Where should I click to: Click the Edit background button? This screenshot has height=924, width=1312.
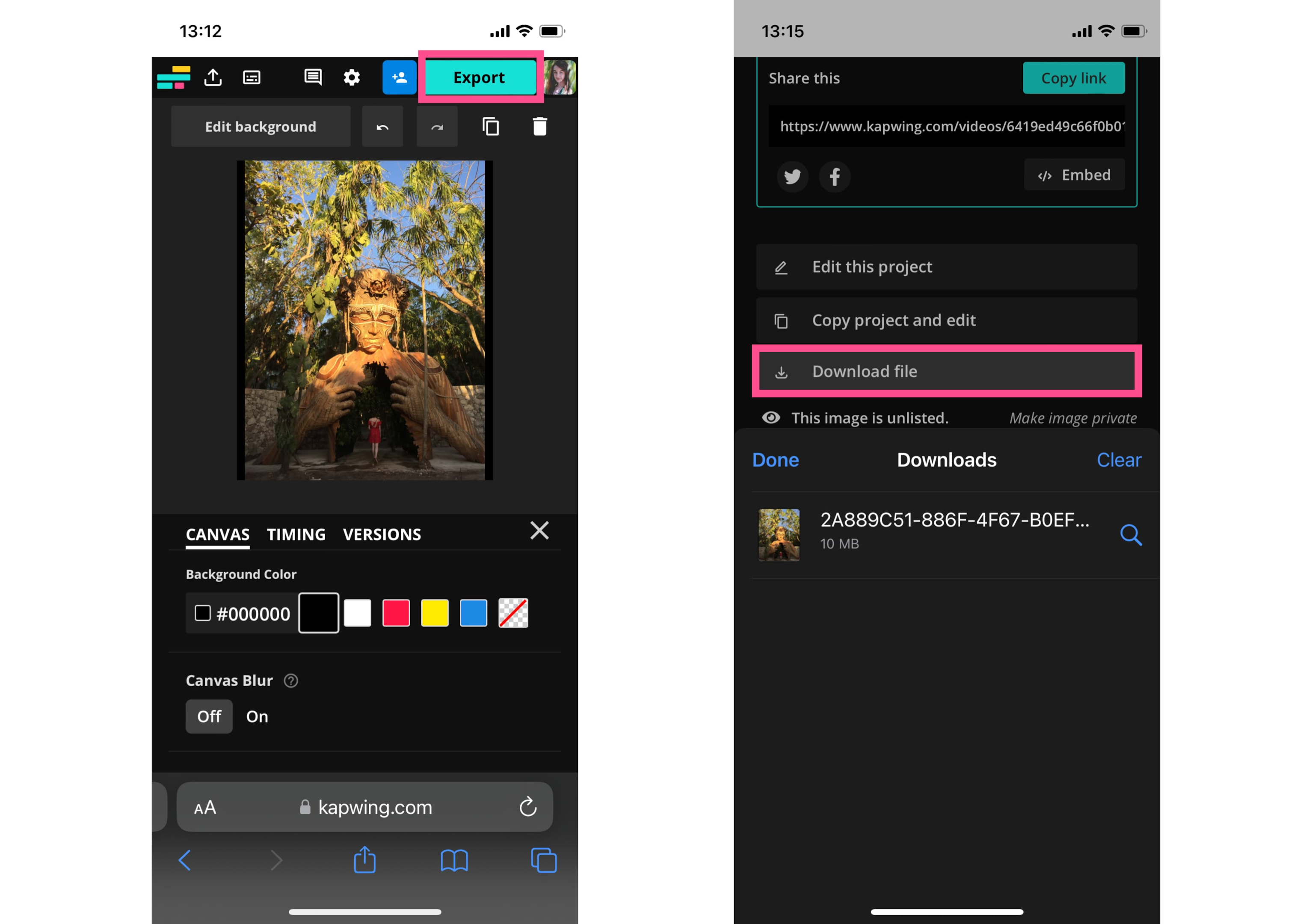click(x=261, y=126)
